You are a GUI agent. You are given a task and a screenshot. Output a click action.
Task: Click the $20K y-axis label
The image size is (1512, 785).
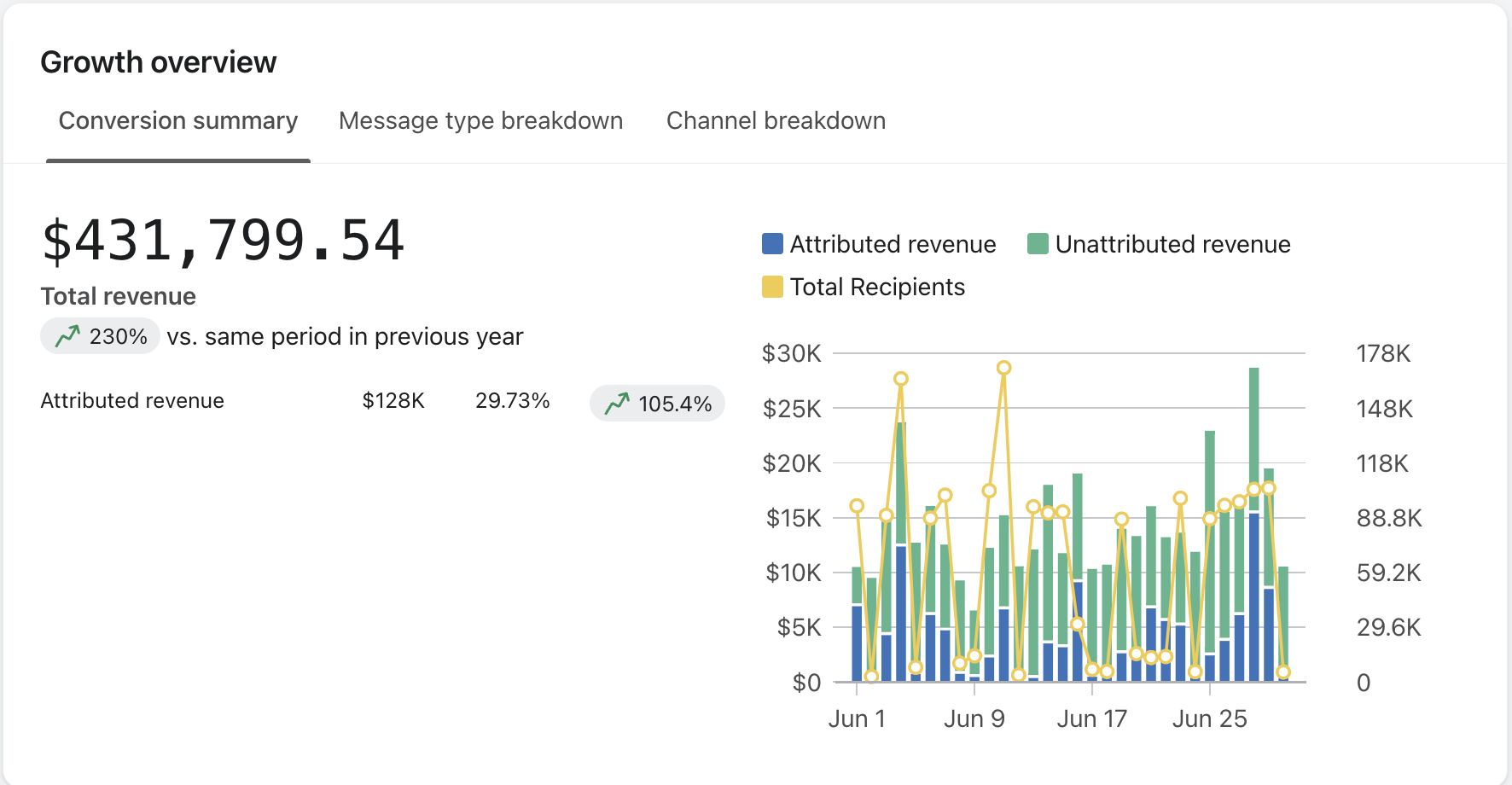click(x=792, y=463)
